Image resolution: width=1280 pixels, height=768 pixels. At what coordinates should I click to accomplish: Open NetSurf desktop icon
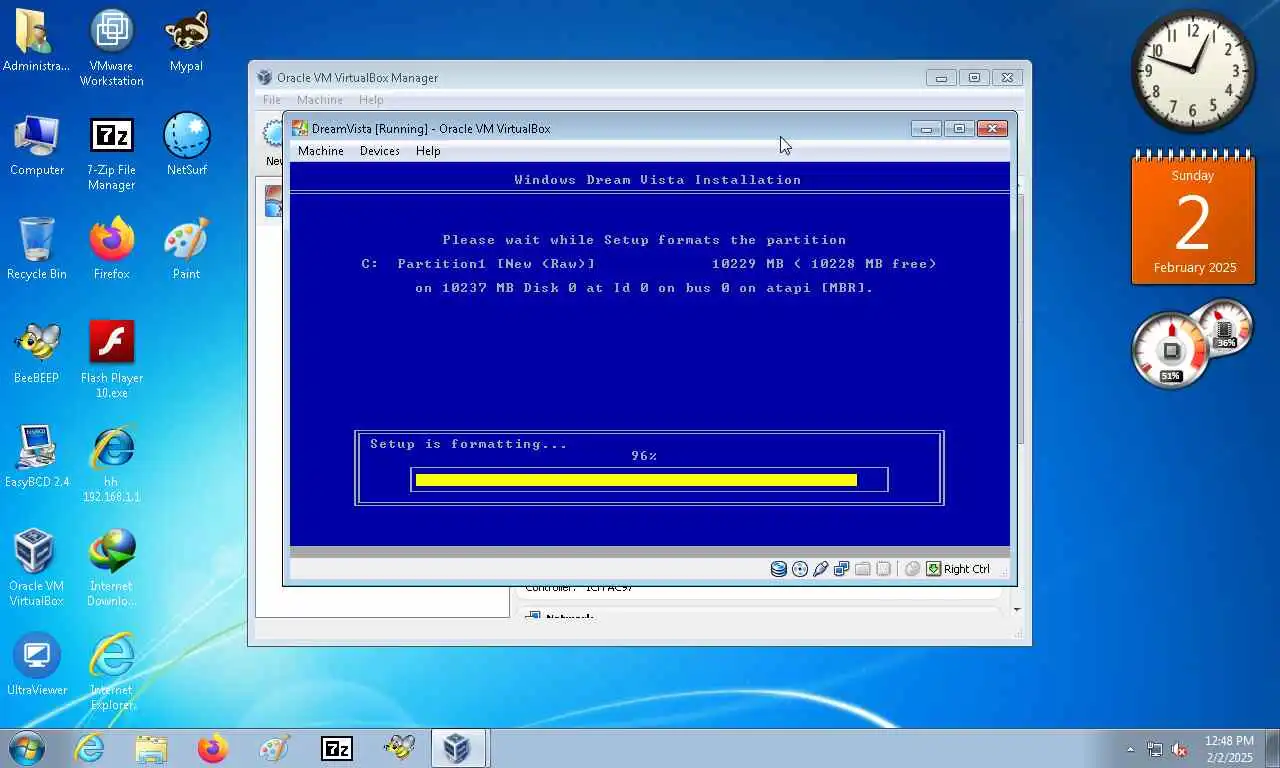pyautogui.click(x=186, y=145)
